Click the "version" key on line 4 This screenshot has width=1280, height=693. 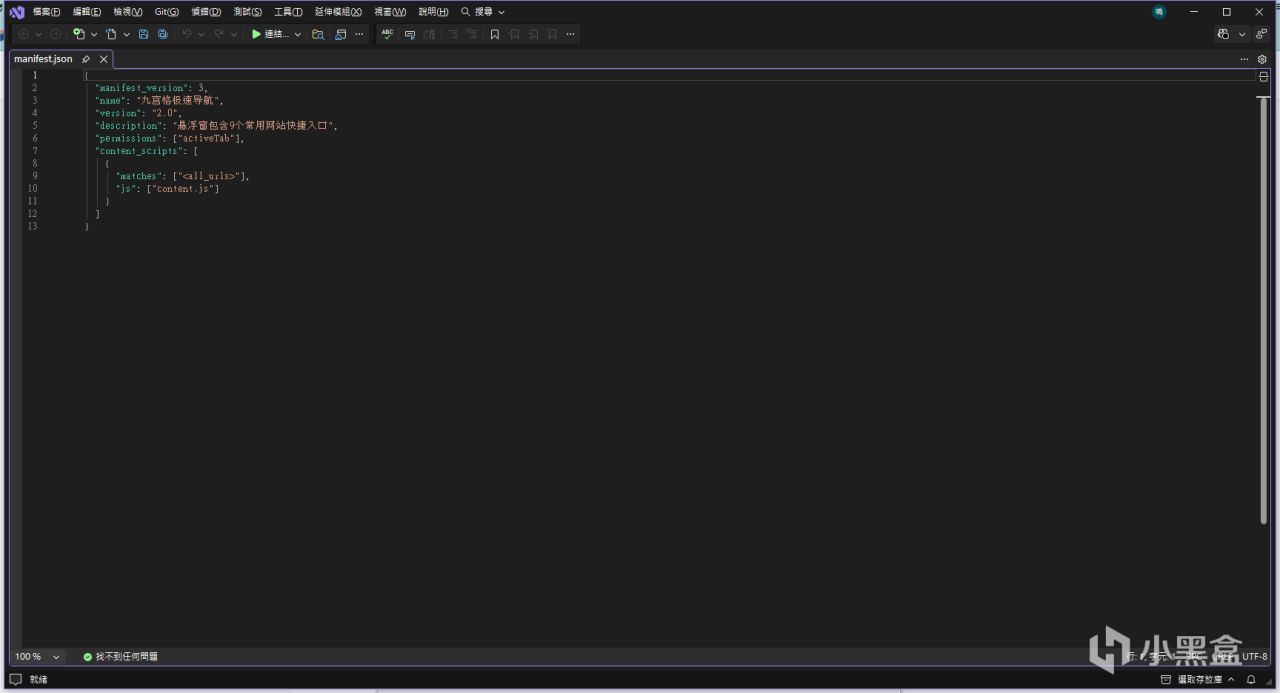coord(118,113)
